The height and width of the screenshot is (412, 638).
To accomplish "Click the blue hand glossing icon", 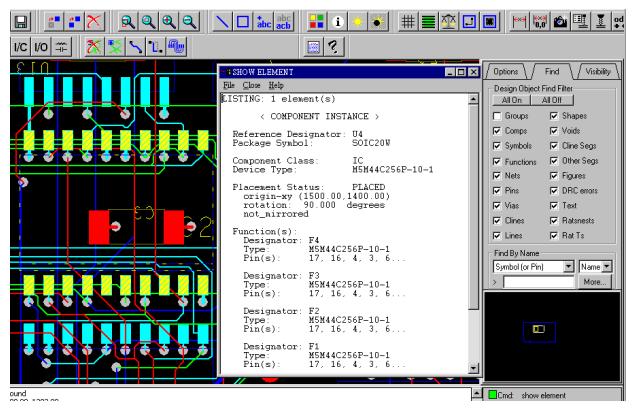I will 176,47.
